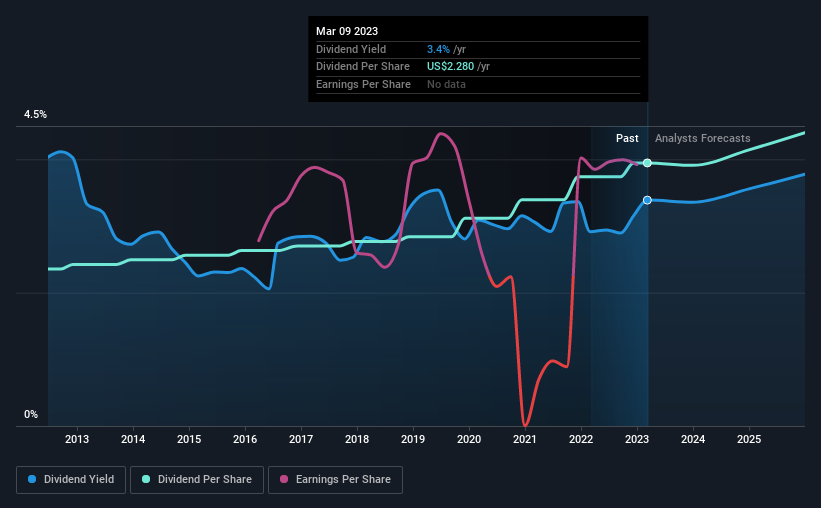Click the tooltip Dividend Yield row label
This screenshot has height=508, width=821.
click(x=351, y=49)
